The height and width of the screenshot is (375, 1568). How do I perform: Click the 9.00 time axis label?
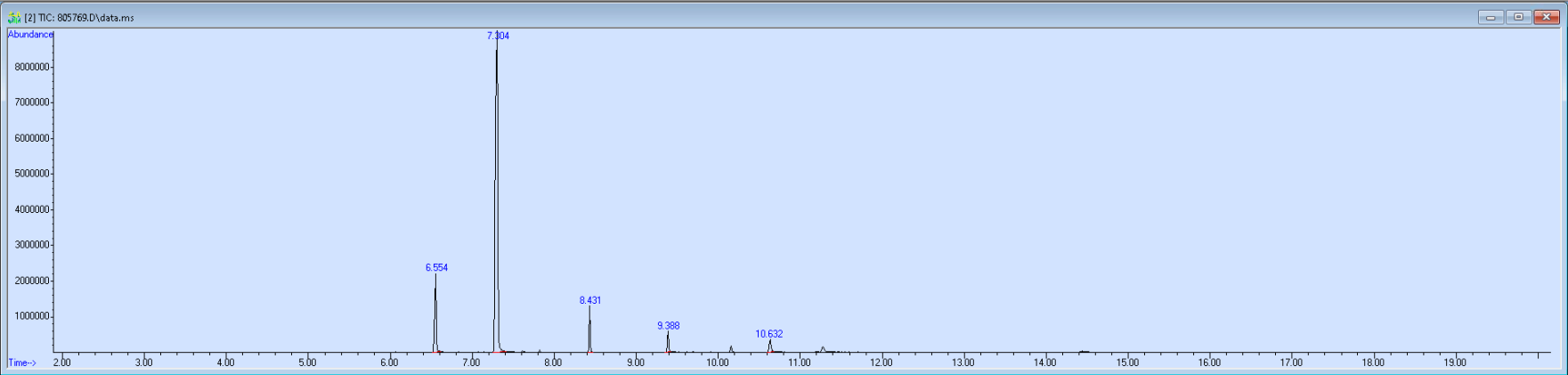pos(636,363)
